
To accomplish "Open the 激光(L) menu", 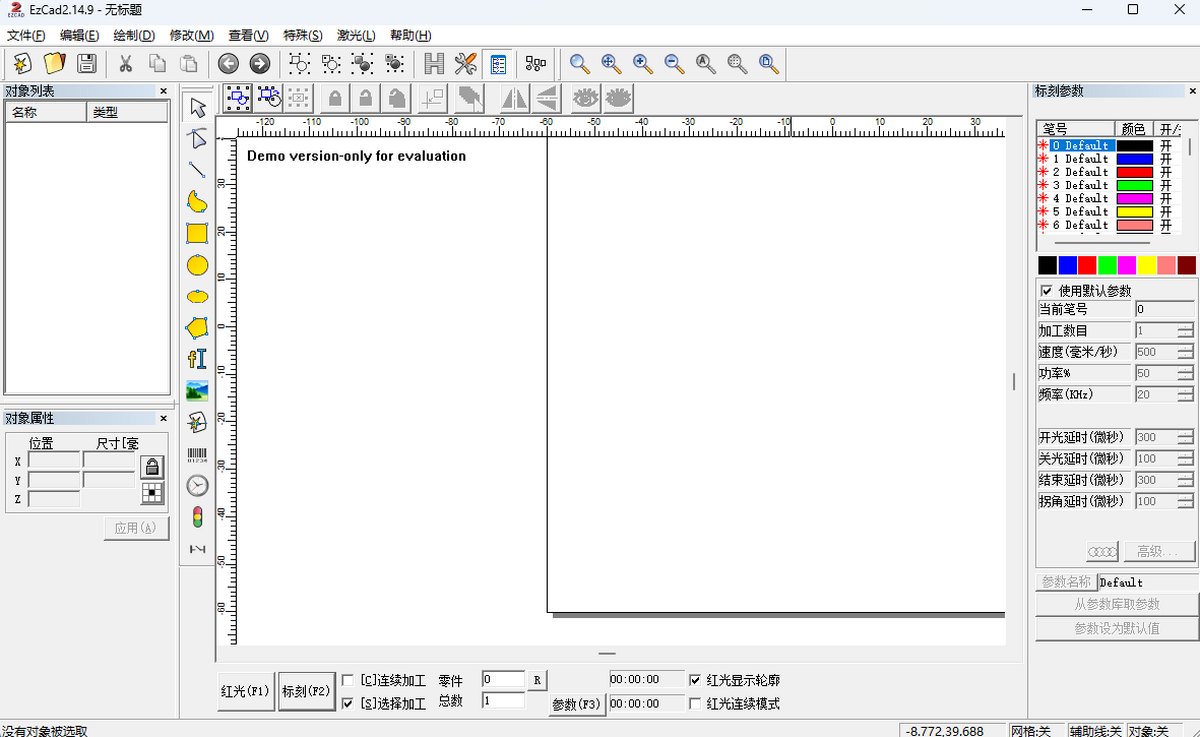I will [x=357, y=35].
